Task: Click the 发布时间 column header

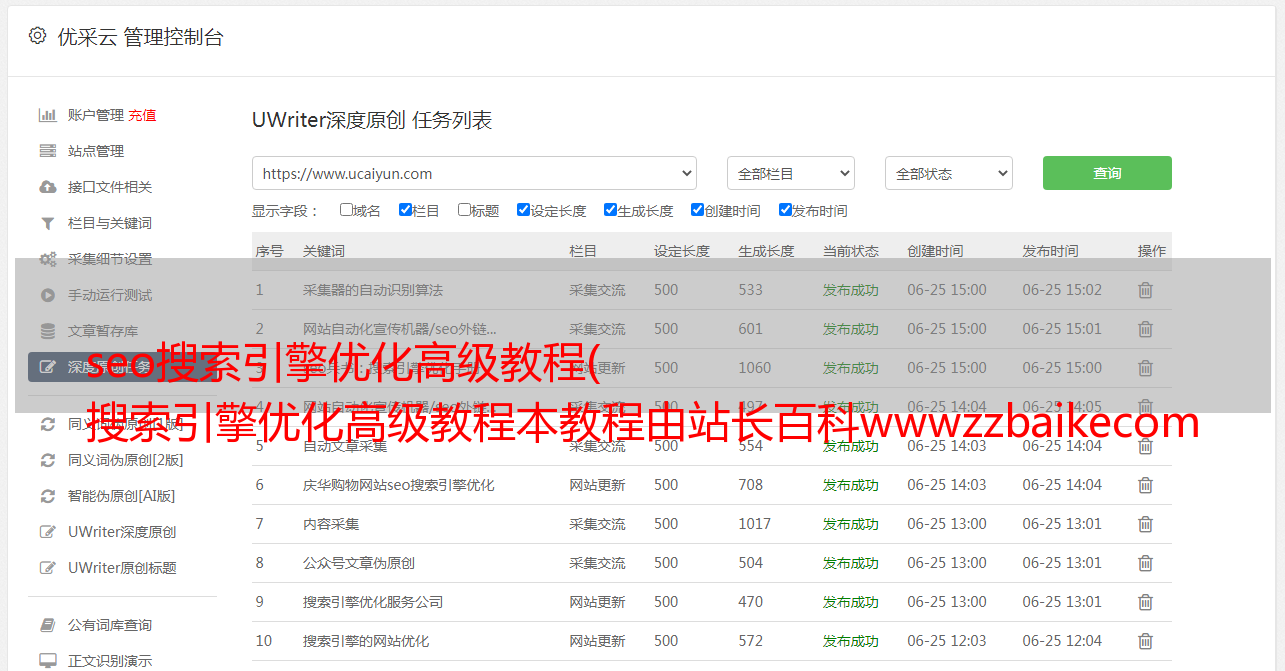Action: click(x=1050, y=251)
